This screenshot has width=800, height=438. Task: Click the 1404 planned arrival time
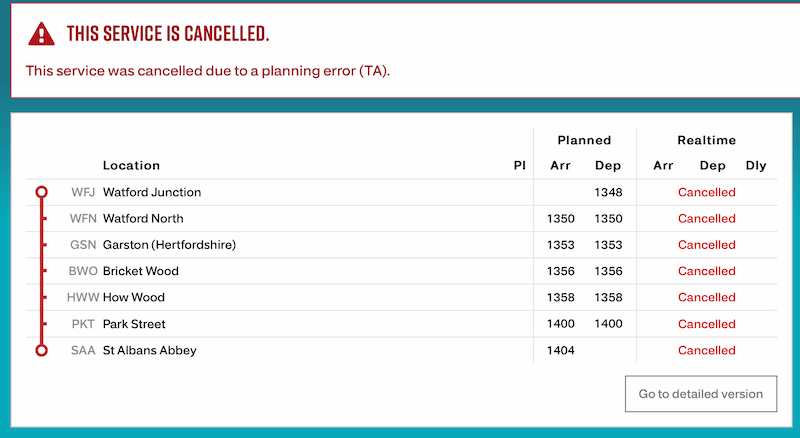pos(561,350)
